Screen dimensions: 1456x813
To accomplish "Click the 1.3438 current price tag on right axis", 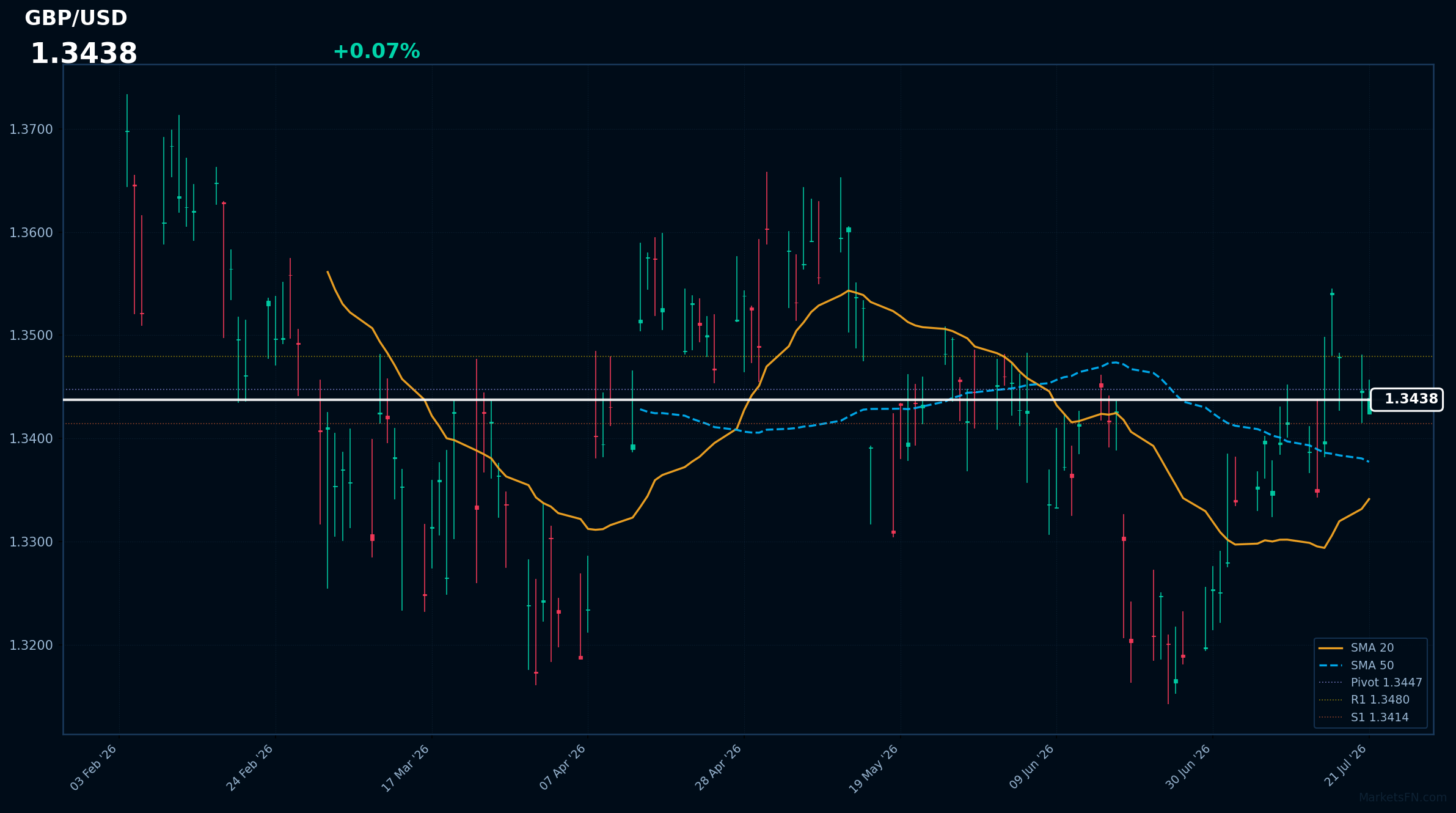I will [1407, 399].
